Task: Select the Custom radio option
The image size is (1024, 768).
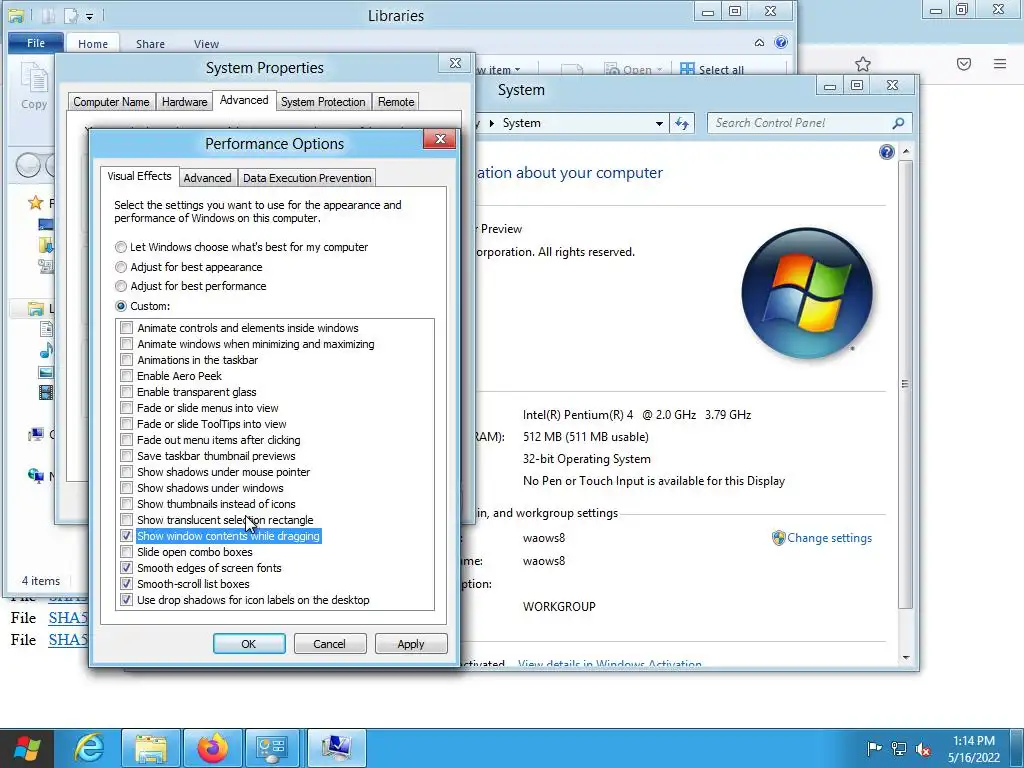Action: [x=121, y=306]
